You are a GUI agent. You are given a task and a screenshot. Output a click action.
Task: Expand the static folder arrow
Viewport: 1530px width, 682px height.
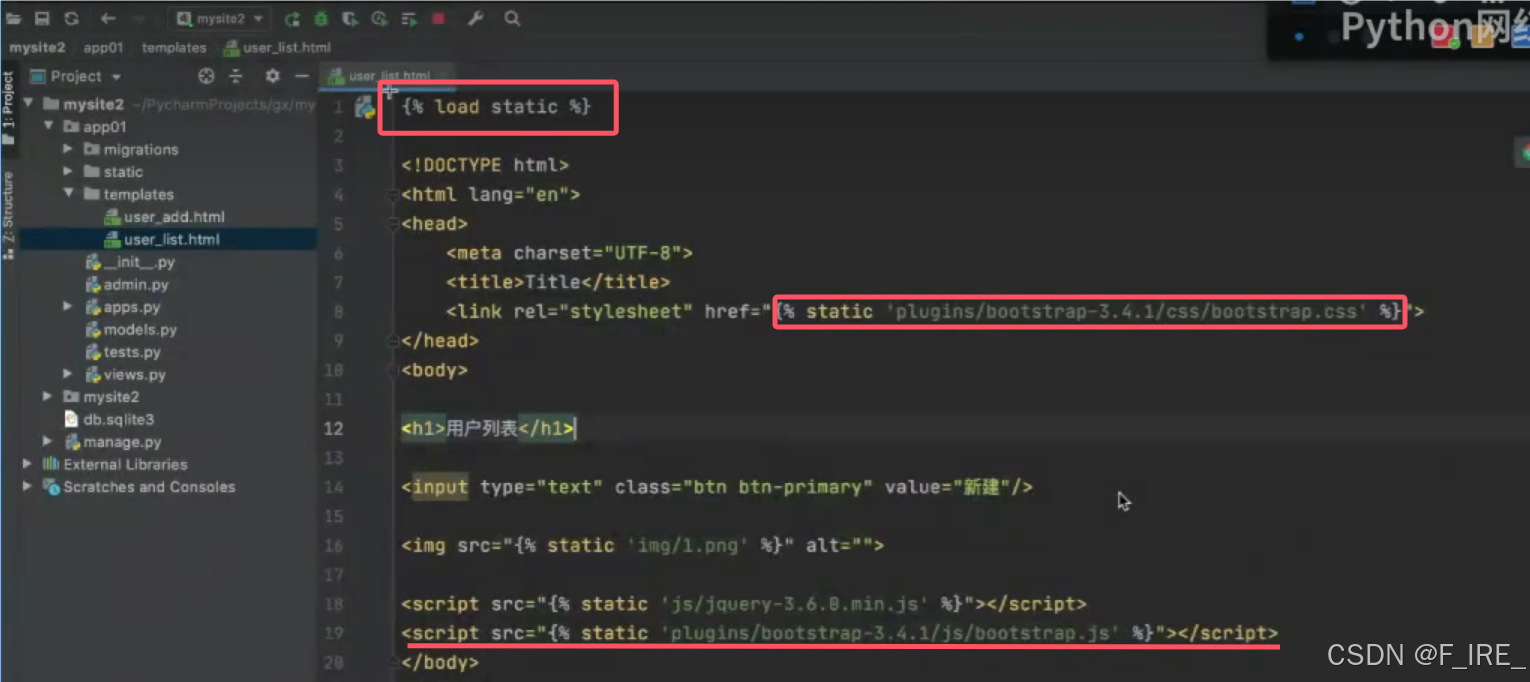pos(68,171)
